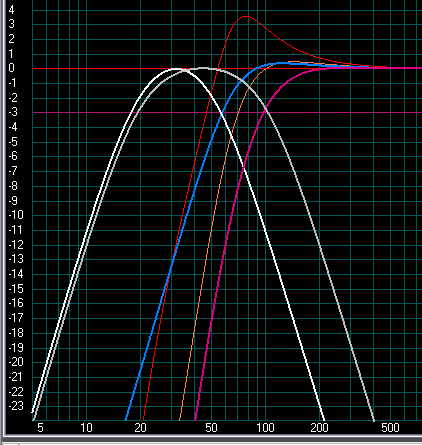Select the -4 vertical axis label
The width and height of the screenshot is (422, 445).
(13, 127)
